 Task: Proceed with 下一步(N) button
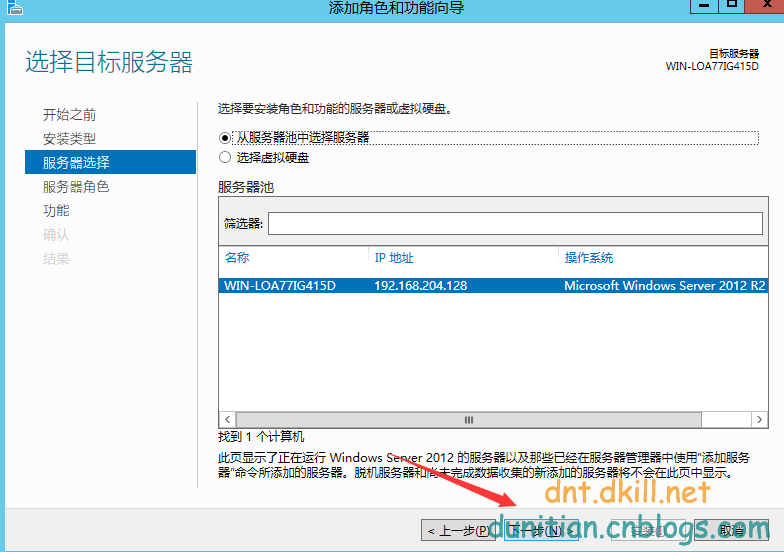click(x=541, y=530)
